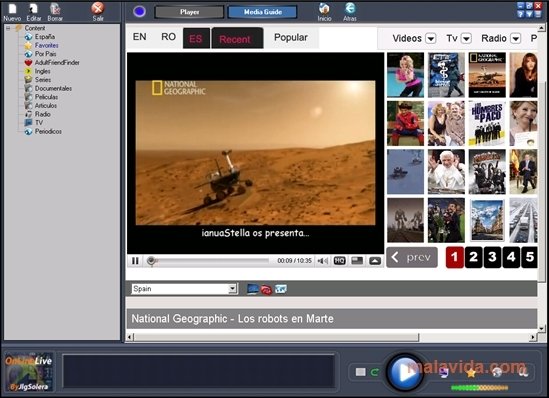Click the Borrar delete icon
This screenshot has height=398, width=549.
click(x=55, y=8)
